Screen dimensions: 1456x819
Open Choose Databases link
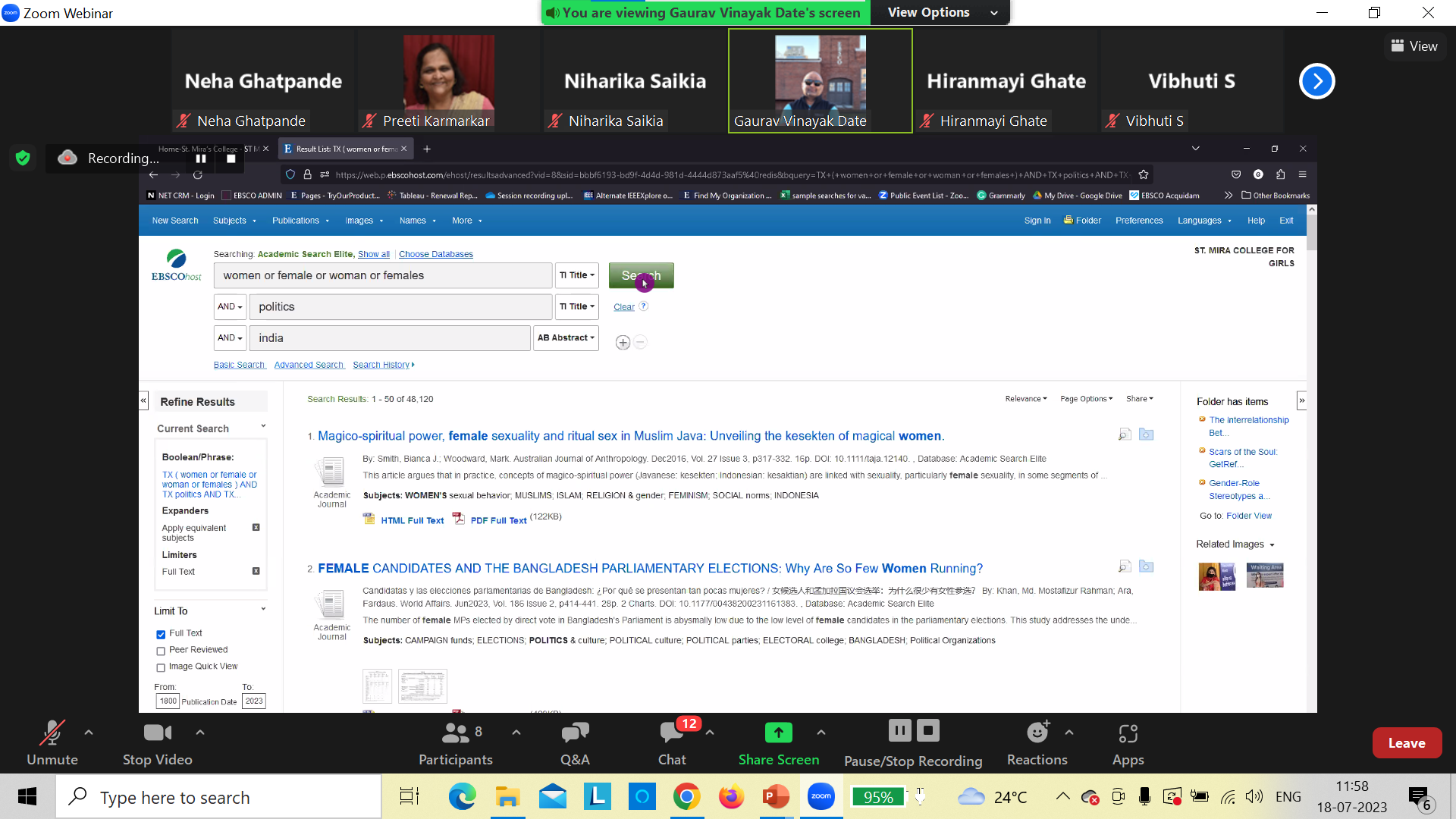click(x=435, y=254)
